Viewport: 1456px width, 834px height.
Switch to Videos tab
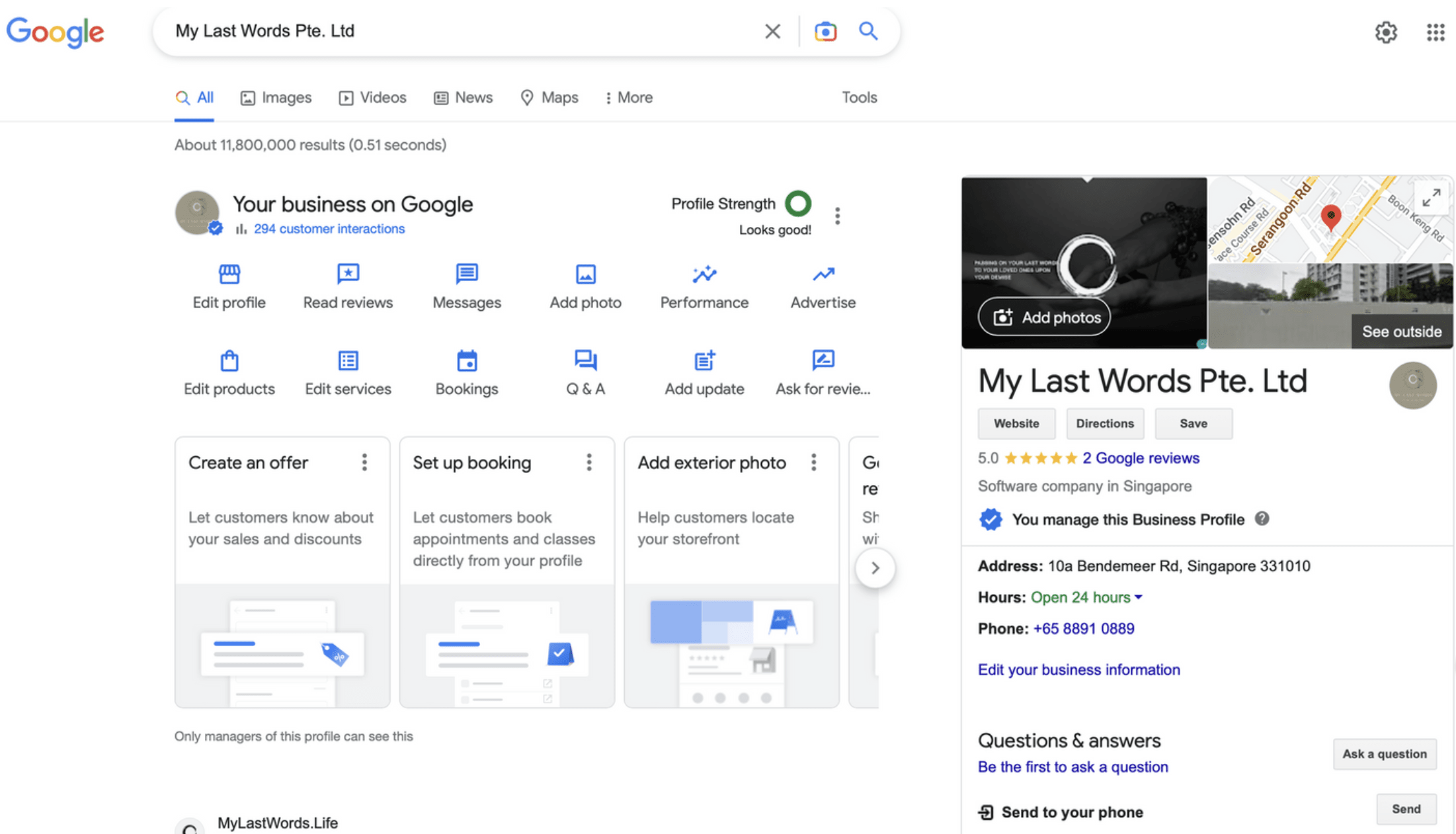[372, 98]
